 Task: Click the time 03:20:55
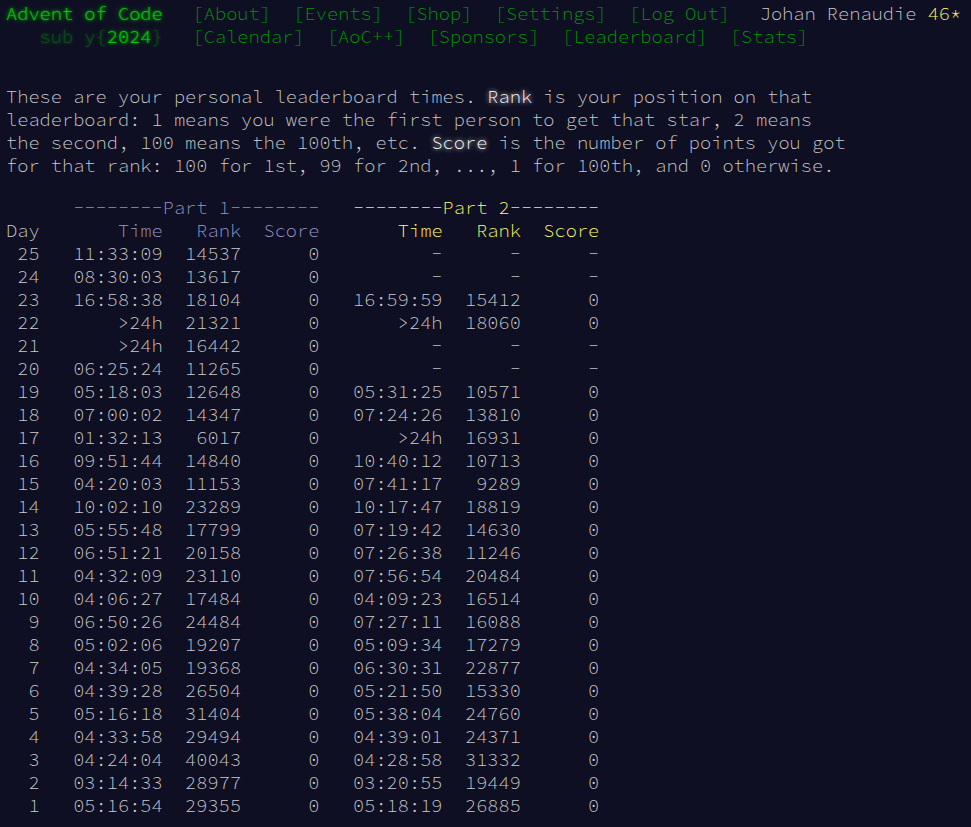398,784
